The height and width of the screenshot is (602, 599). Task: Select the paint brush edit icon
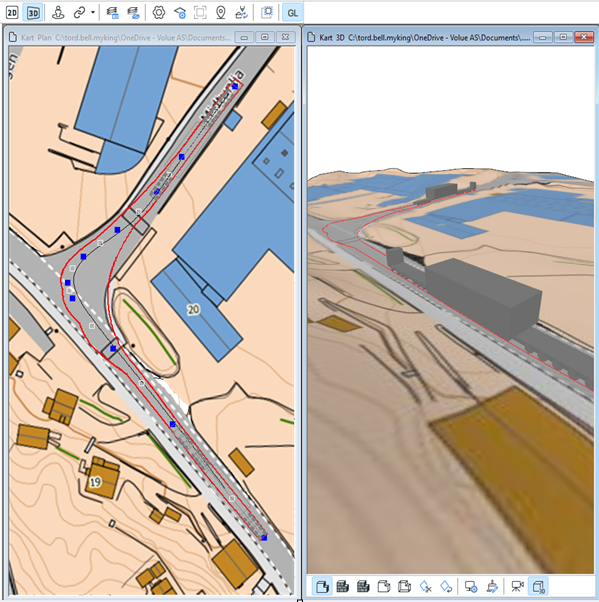pos(492,586)
